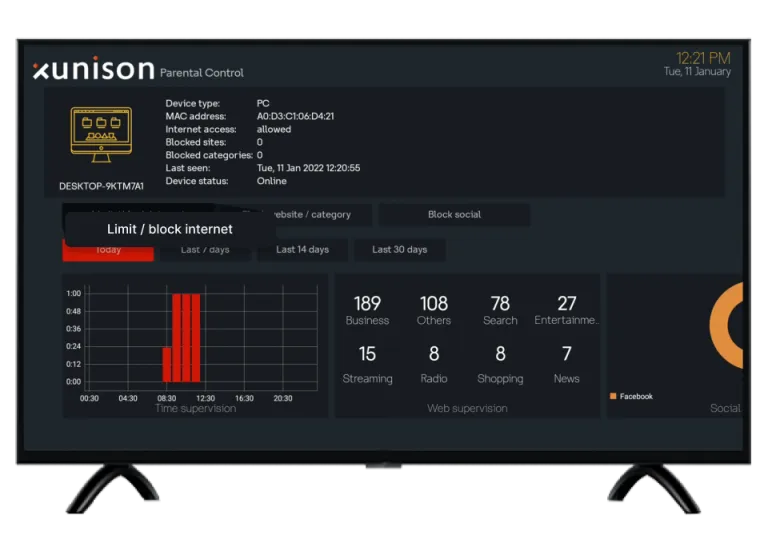Click the Parental Control title text
Image resolution: width=768 pixels, height=559 pixels.
pos(201,73)
